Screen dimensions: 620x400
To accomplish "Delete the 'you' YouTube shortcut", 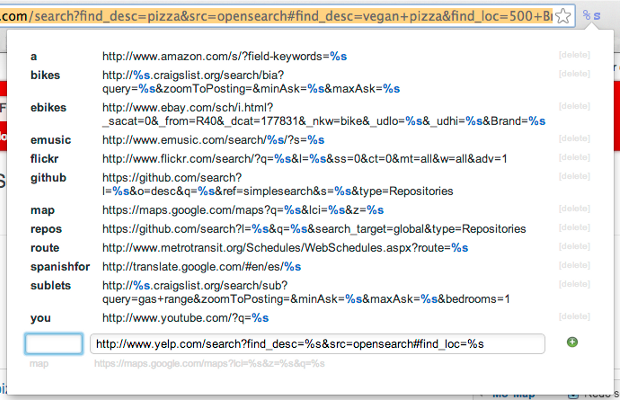I will [x=575, y=317].
